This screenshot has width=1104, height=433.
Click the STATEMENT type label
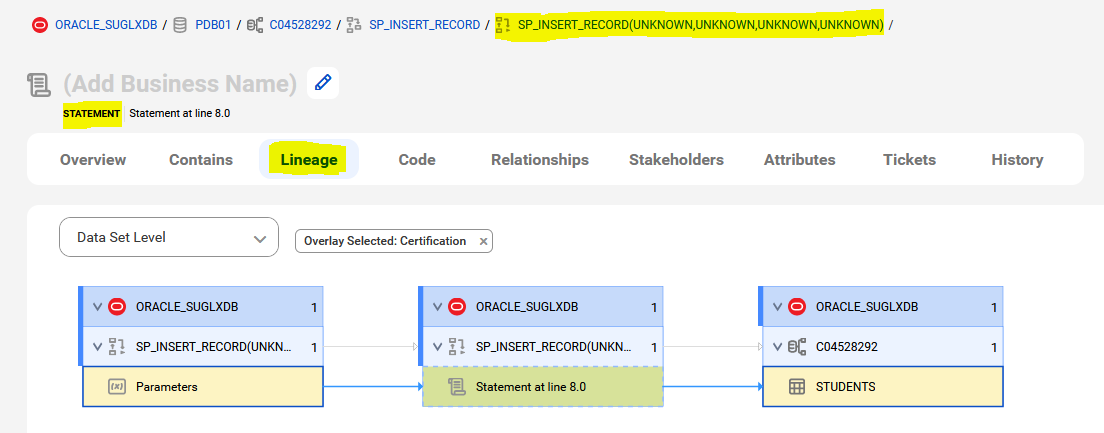tap(92, 113)
